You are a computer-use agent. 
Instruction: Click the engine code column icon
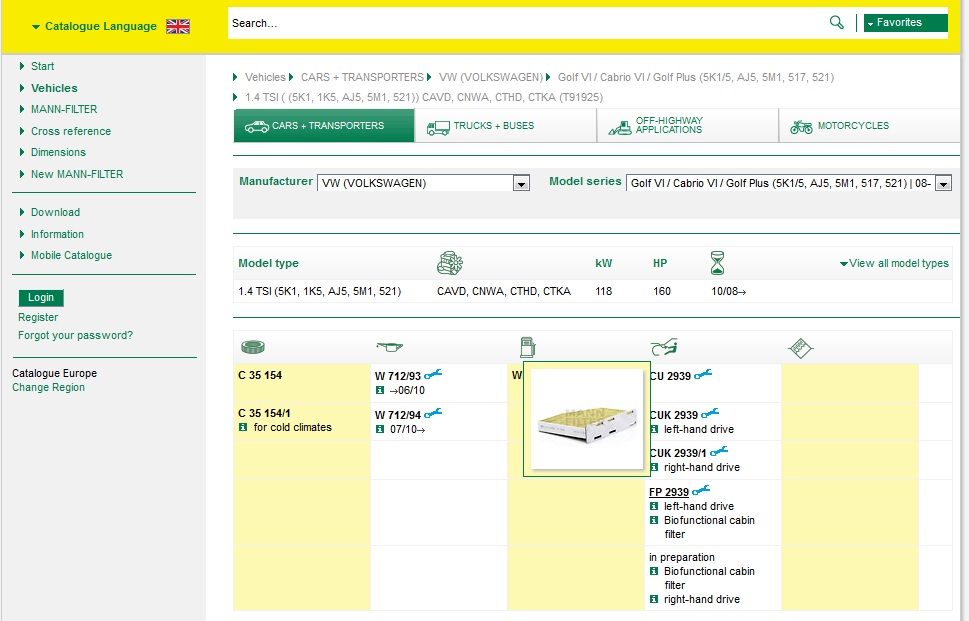[450, 263]
